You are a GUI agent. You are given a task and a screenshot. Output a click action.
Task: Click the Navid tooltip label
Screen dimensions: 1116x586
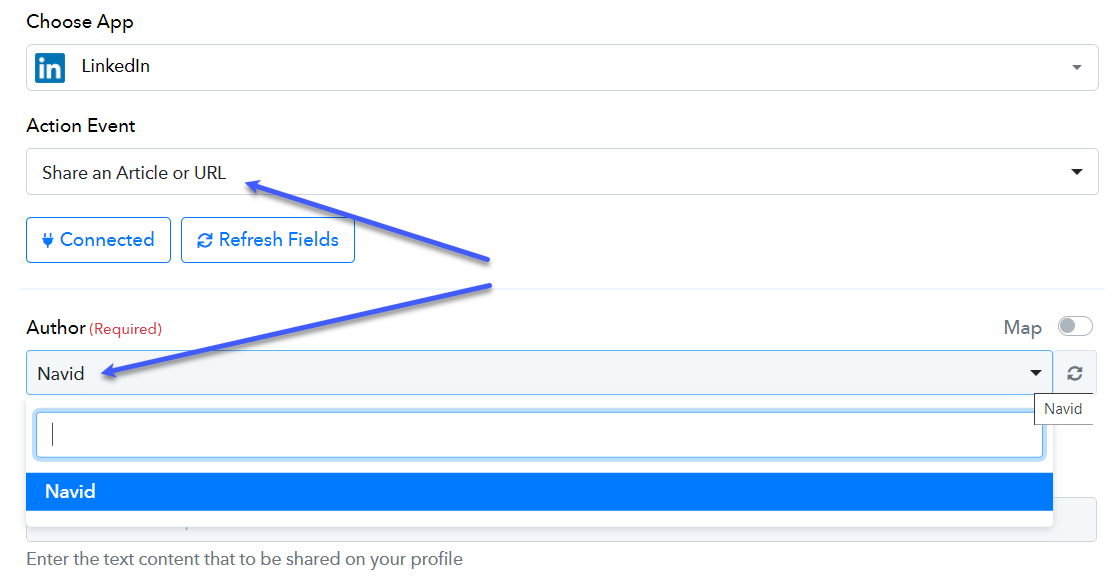coord(1063,409)
